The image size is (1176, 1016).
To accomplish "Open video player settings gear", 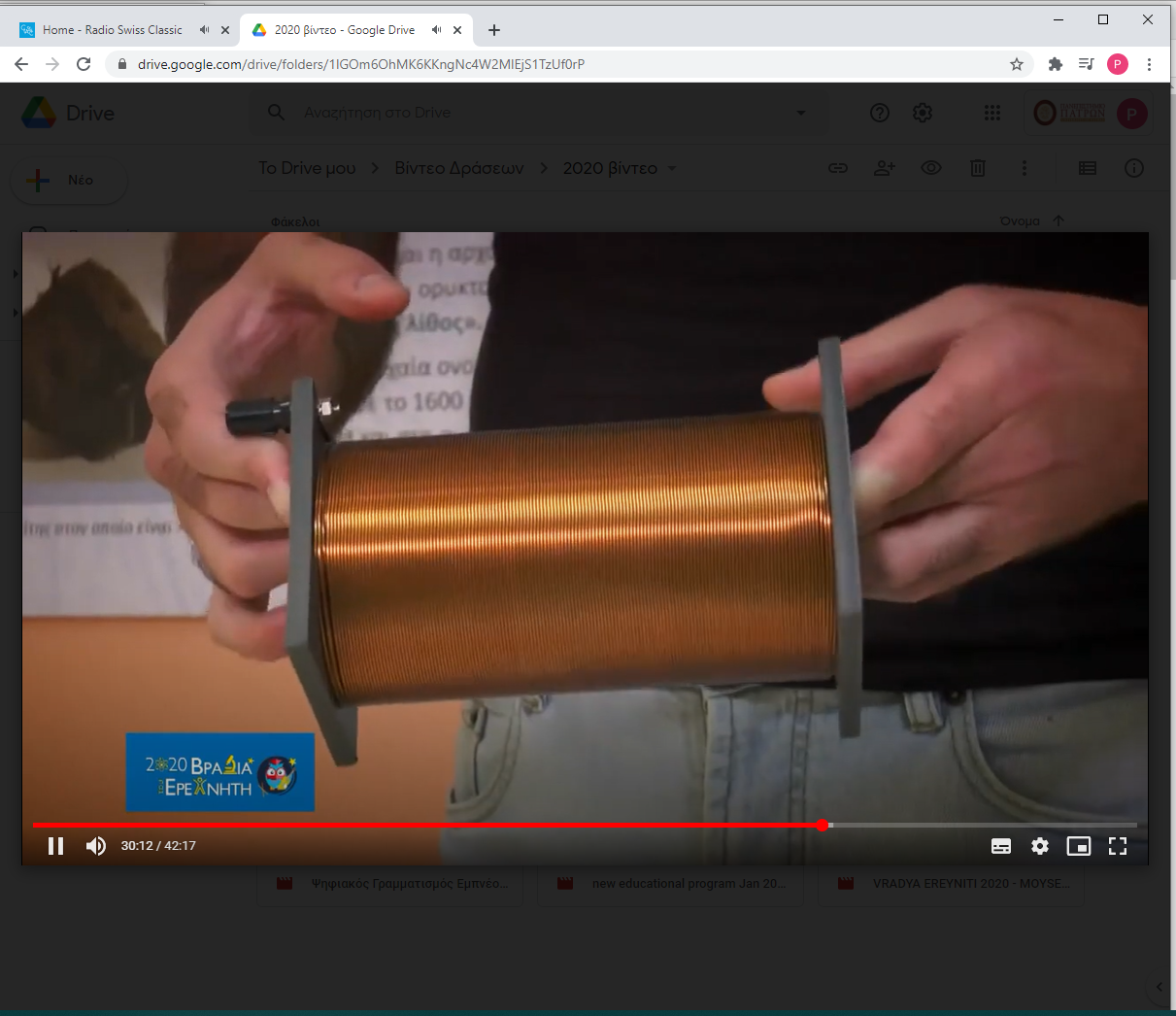I will [1040, 846].
